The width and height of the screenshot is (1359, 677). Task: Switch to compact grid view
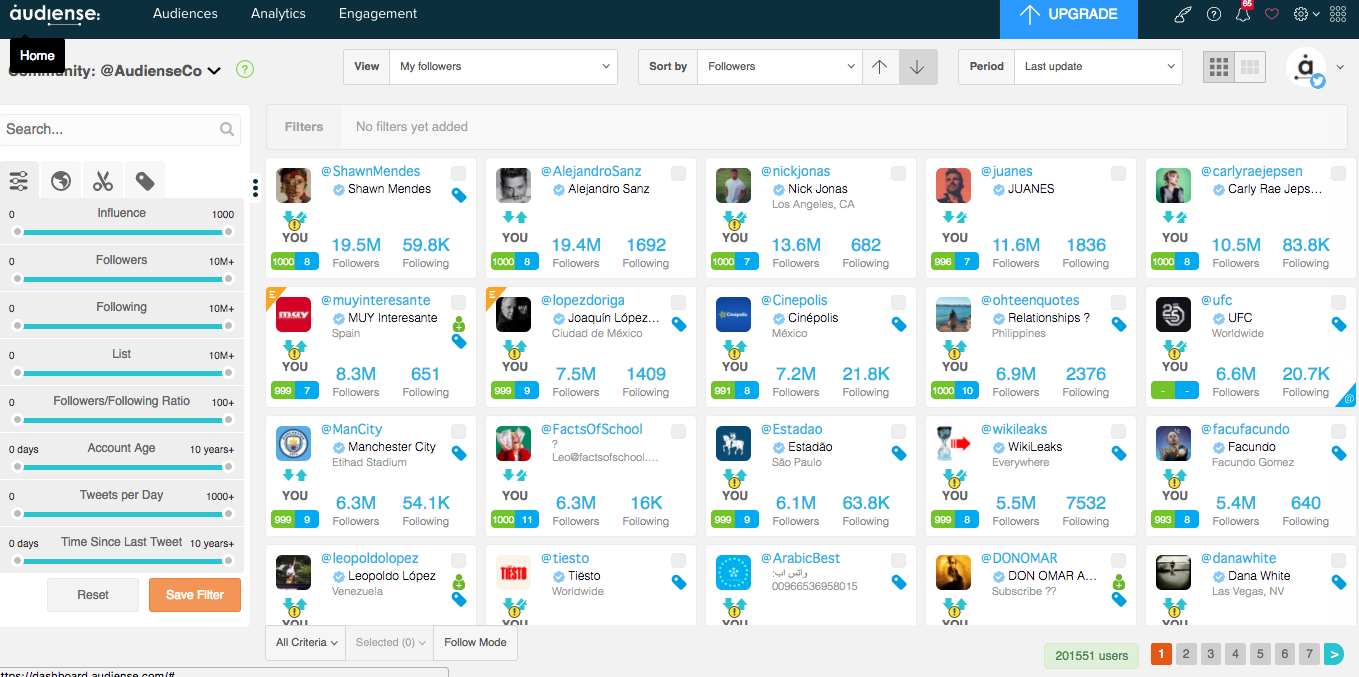(1250, 67)
